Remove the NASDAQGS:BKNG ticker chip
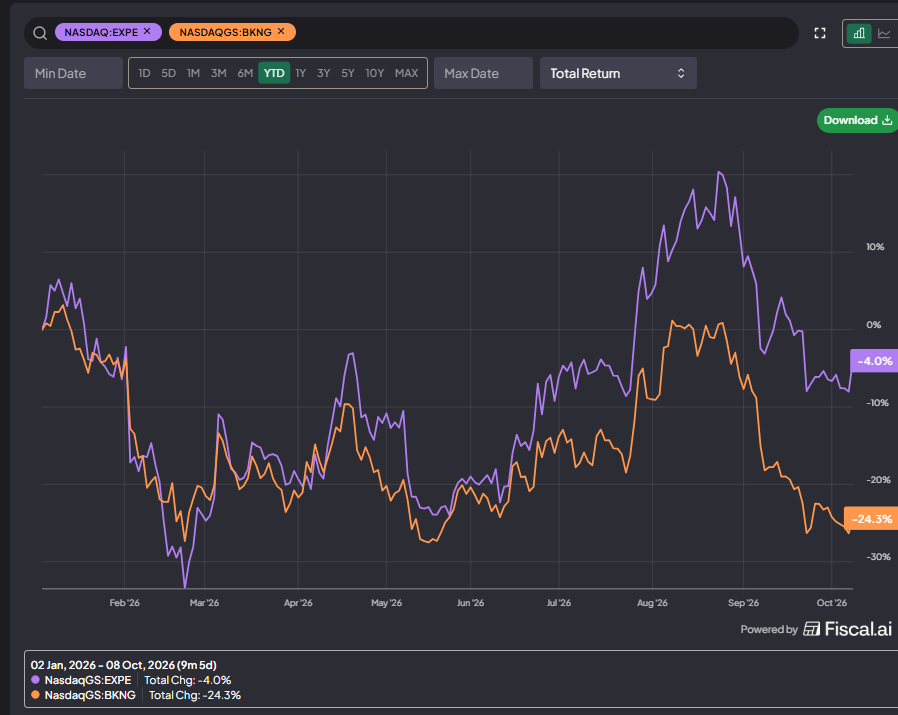The height and width of the screenshot is (715, 898). [x=281, y=32]
